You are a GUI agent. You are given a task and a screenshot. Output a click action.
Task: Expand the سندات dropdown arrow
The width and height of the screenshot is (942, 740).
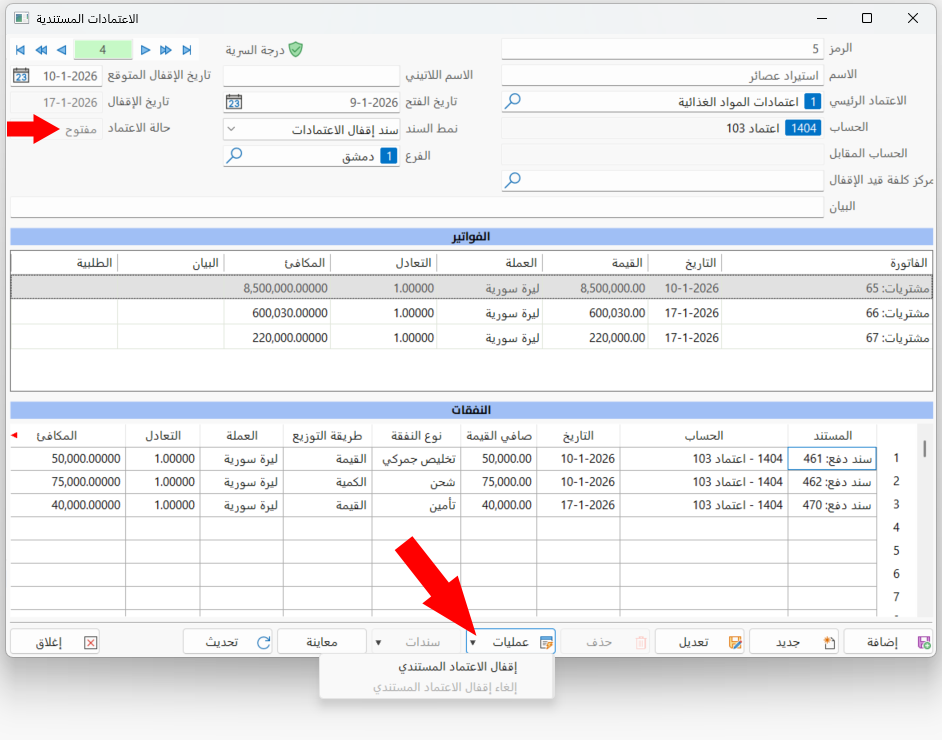pyautogui.click(x=378, y=643)
